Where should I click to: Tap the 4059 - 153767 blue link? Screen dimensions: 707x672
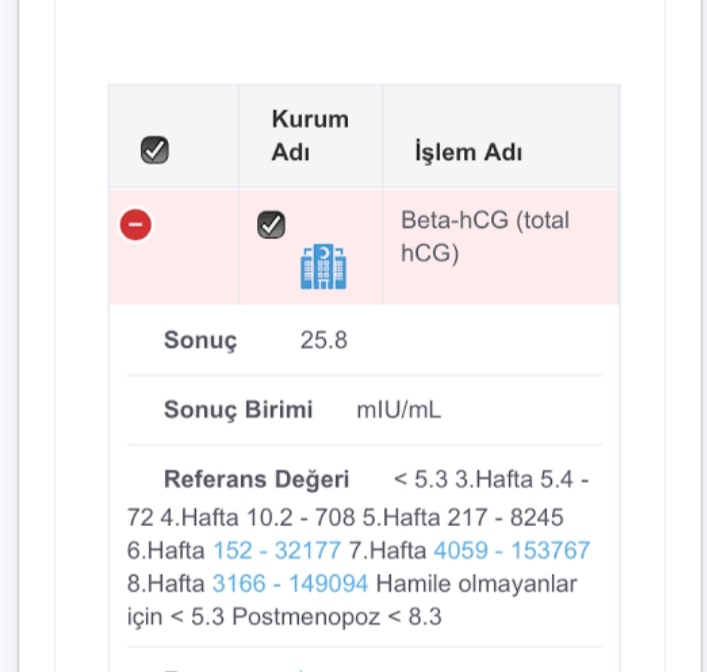click(511, 551)
